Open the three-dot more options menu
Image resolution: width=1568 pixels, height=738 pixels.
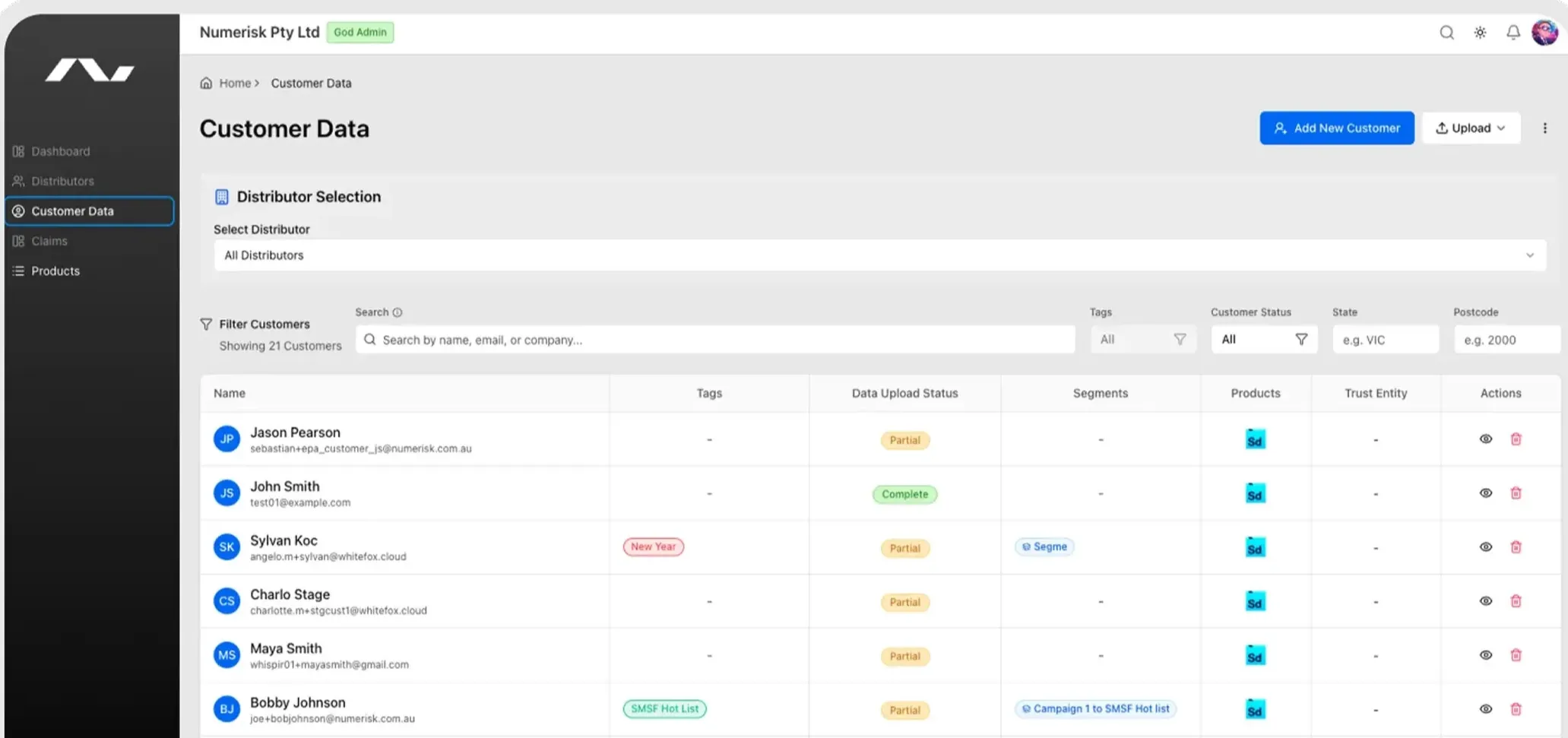click(1544, 128)
